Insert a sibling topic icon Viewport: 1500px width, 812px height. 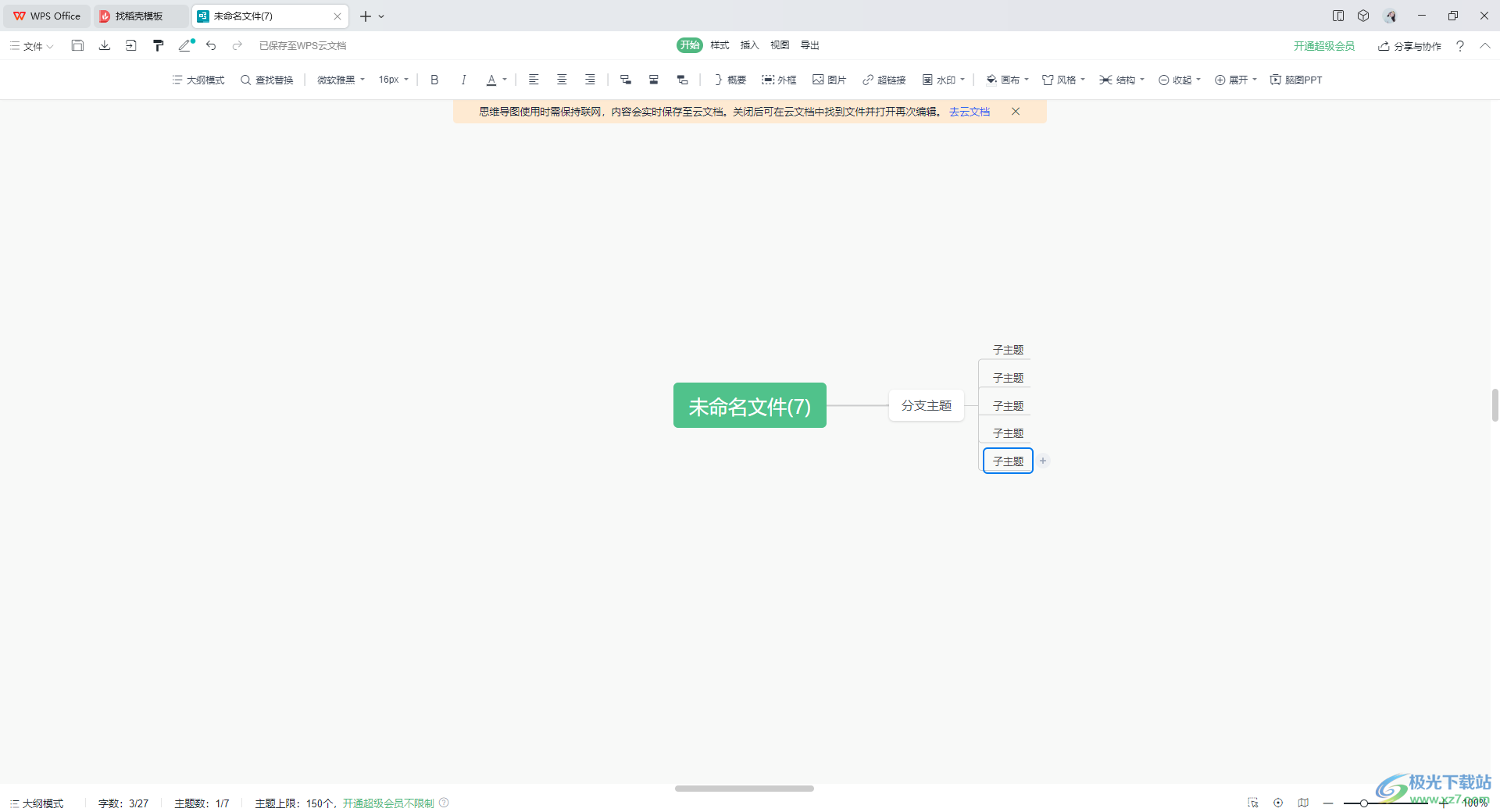tap(654, 80)
